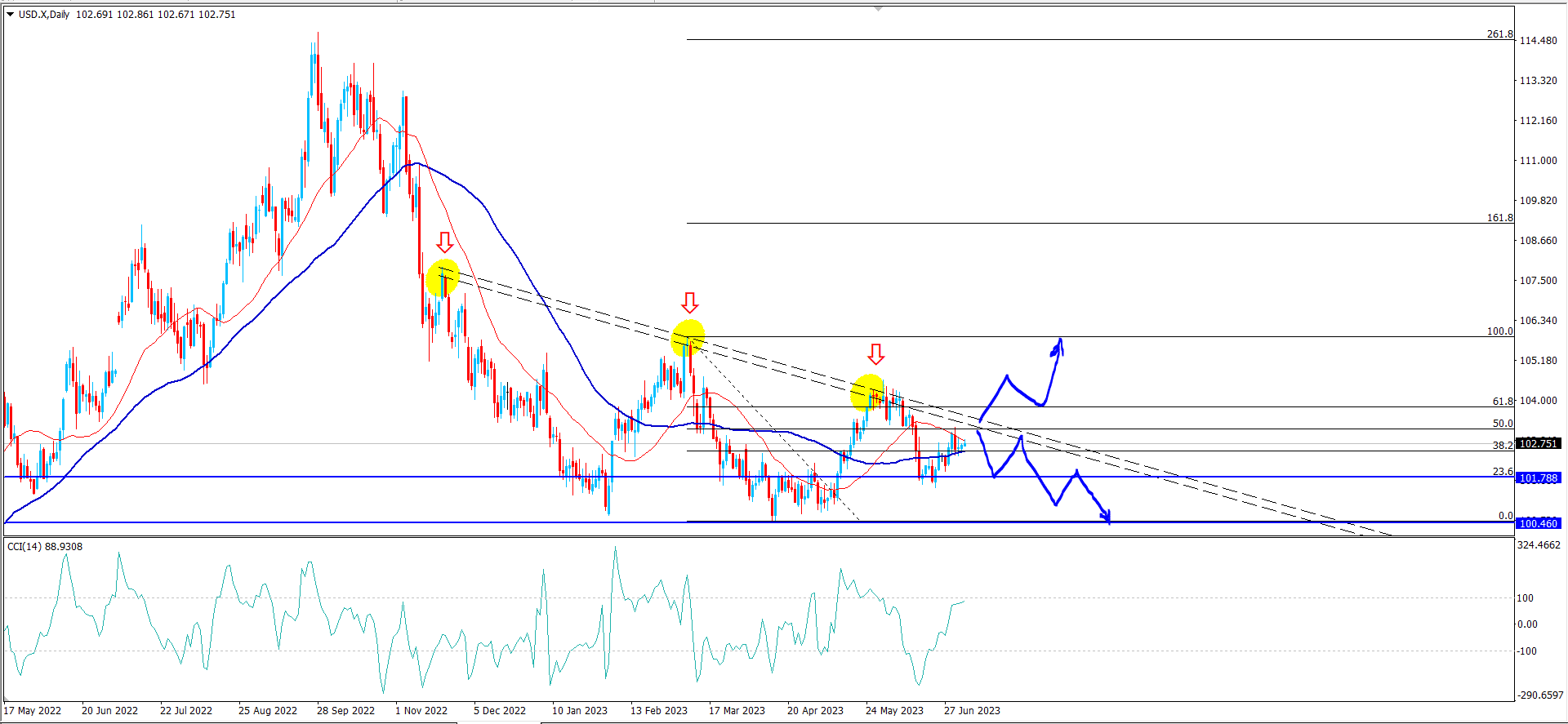Select the 0.0 Fibonacci level label

(1506, 516)
